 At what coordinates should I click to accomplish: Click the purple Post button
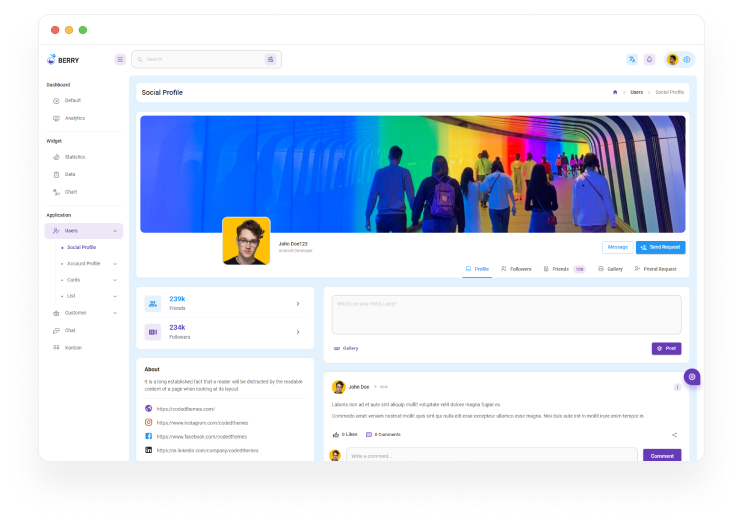tap(666, 349)
